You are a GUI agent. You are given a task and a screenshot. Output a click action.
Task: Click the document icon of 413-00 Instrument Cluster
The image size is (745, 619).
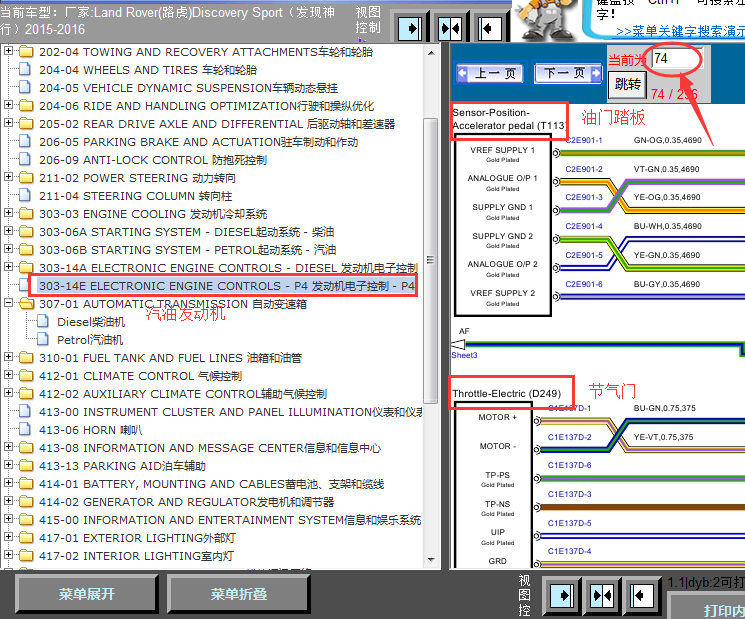coord(25,411)
